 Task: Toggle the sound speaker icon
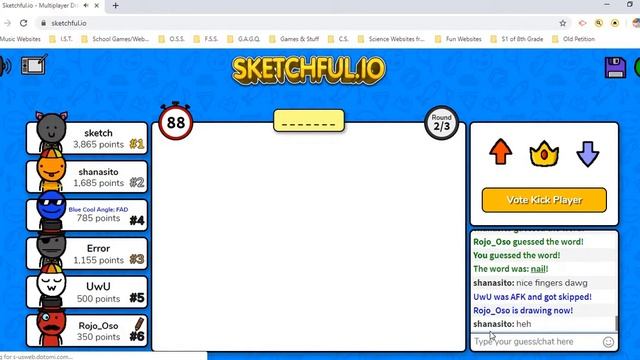(x=5, y=66)
